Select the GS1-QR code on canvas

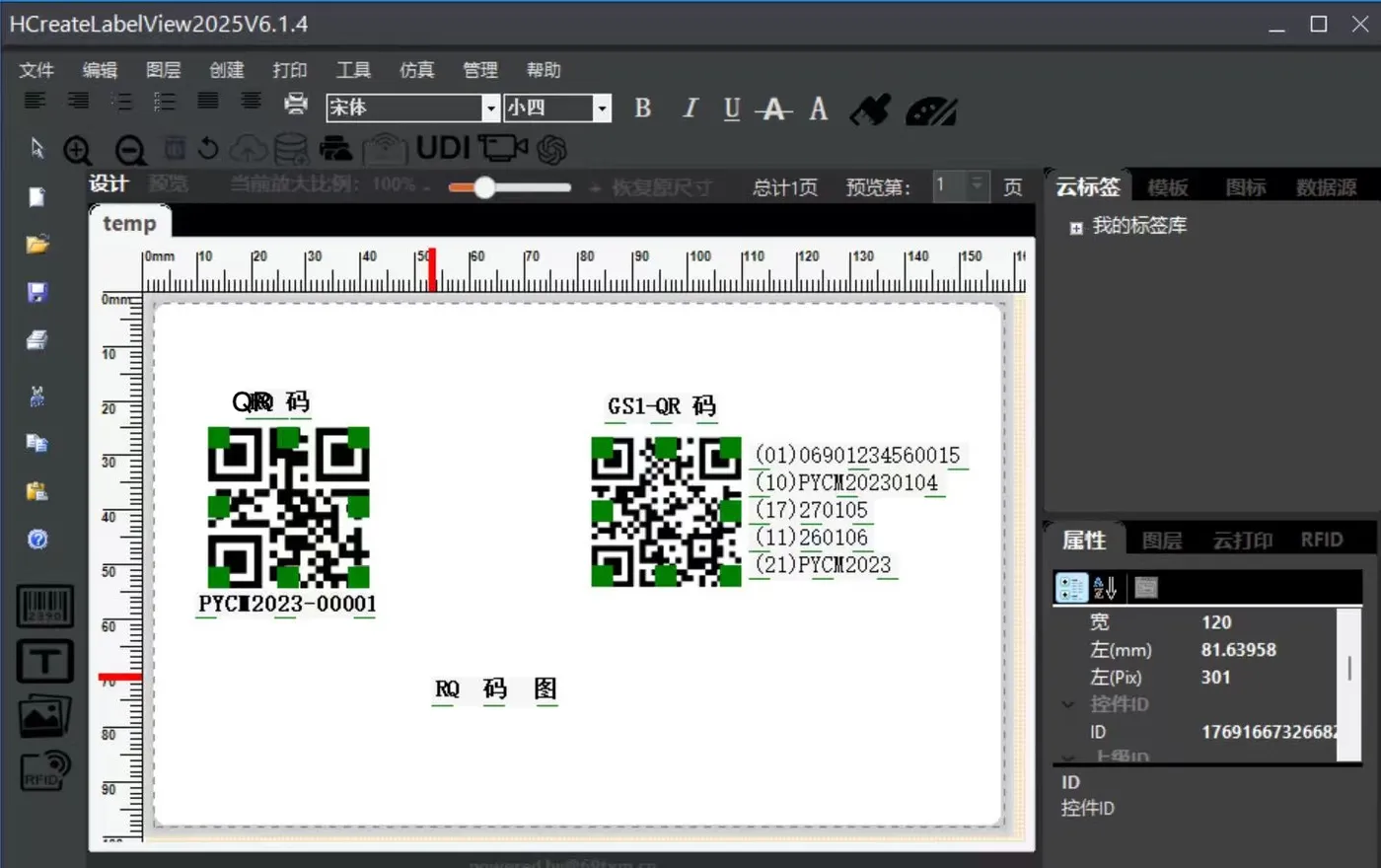(666, 512)
